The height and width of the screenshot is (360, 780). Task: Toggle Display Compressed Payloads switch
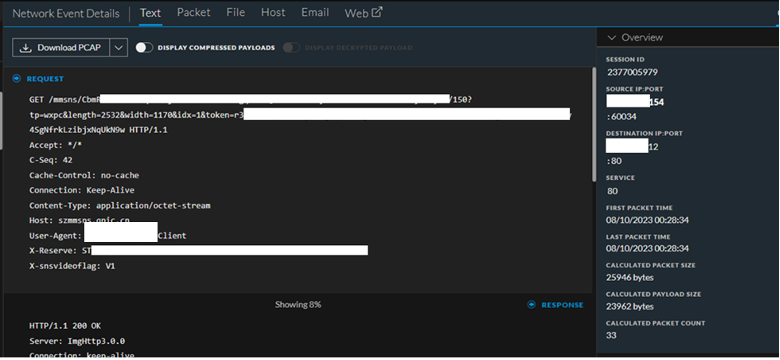(x=144, y=48)
